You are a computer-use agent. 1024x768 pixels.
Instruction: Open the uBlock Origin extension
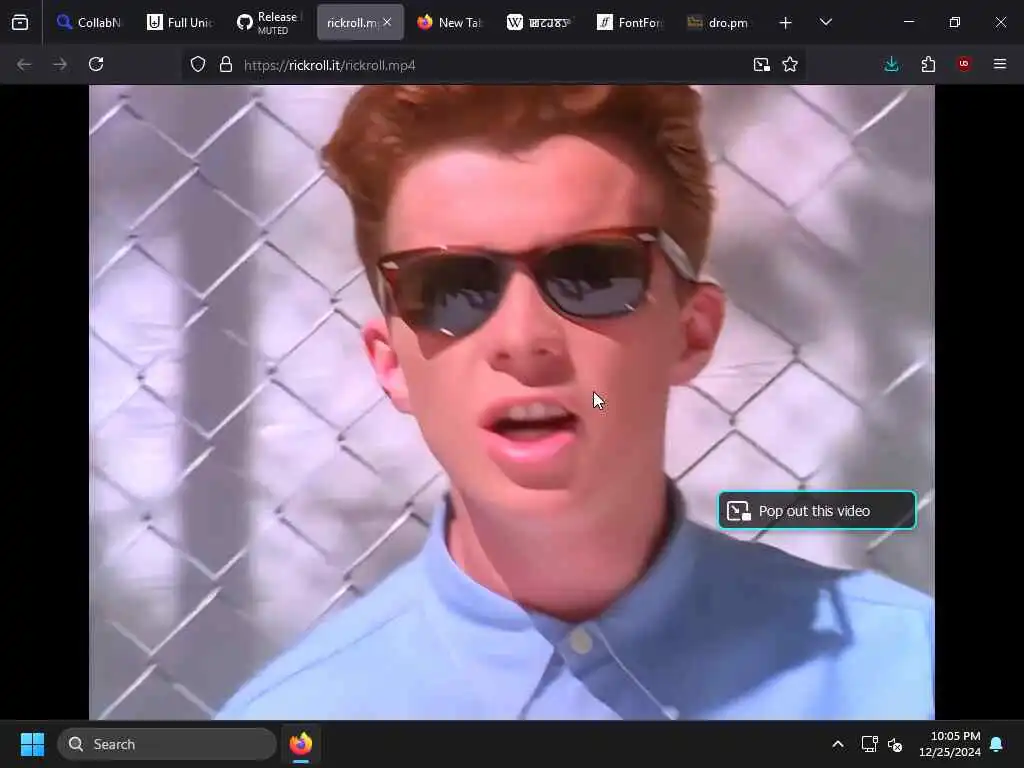point(964,65)
